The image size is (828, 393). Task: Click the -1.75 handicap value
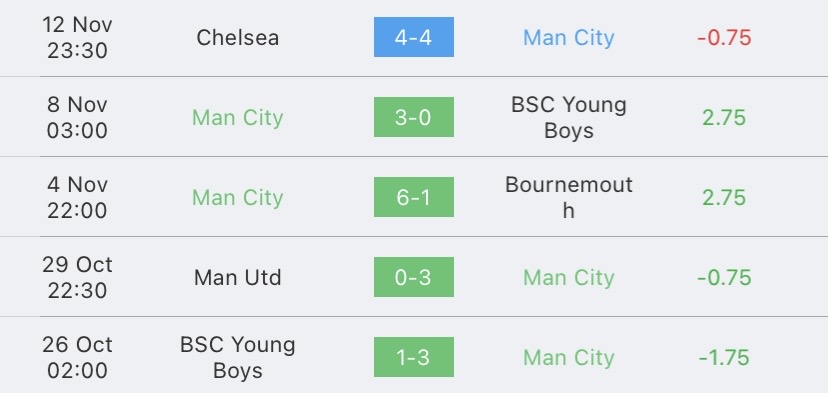[x=724, y=358]
